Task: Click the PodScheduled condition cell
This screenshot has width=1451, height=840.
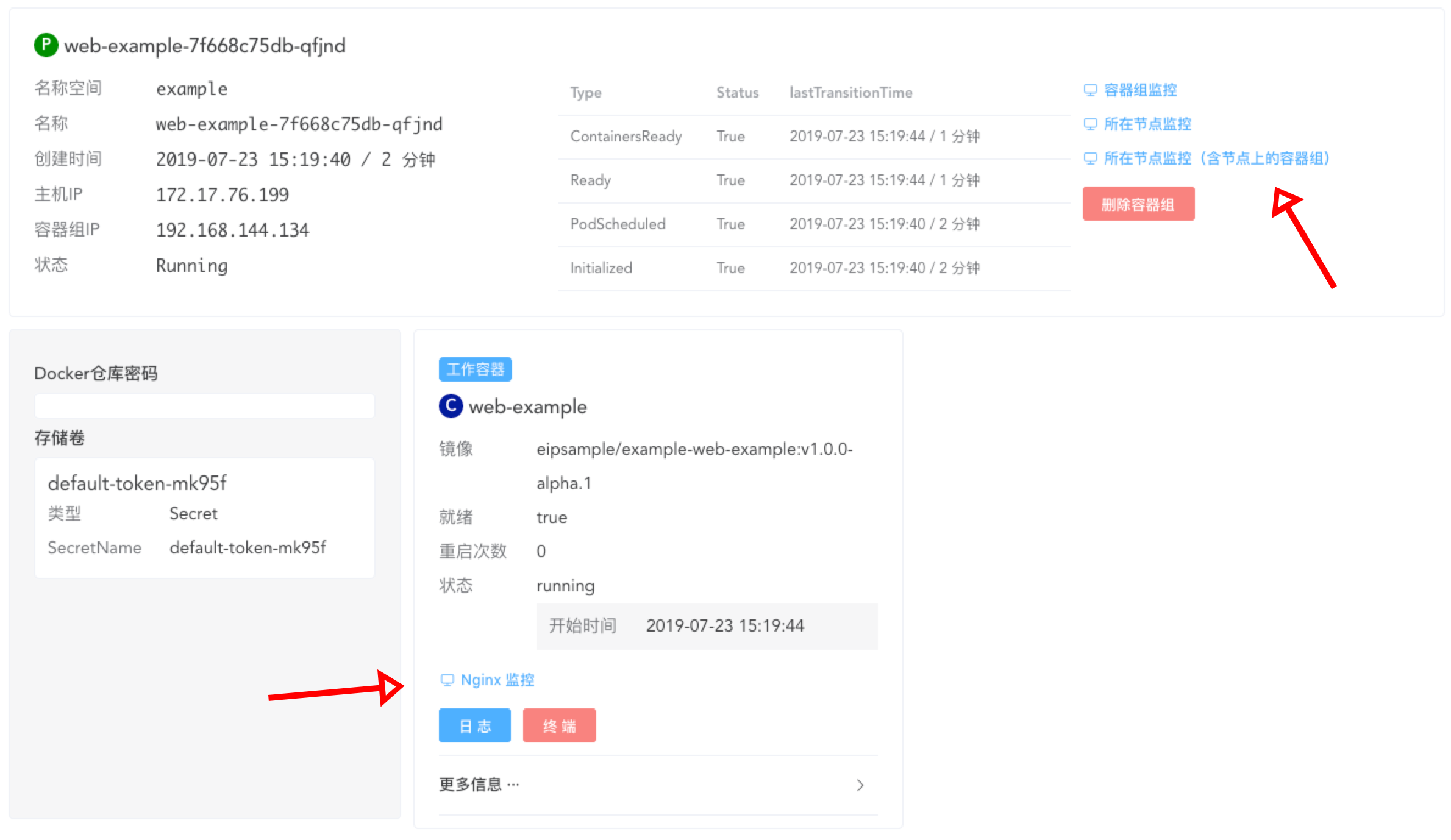Action: (618, 224)
